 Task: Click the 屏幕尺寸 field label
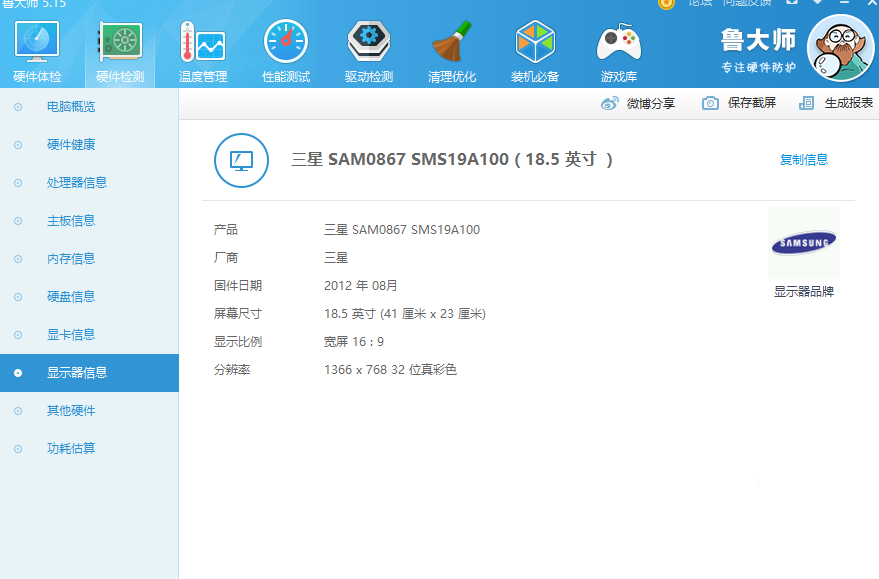point(238,314)
